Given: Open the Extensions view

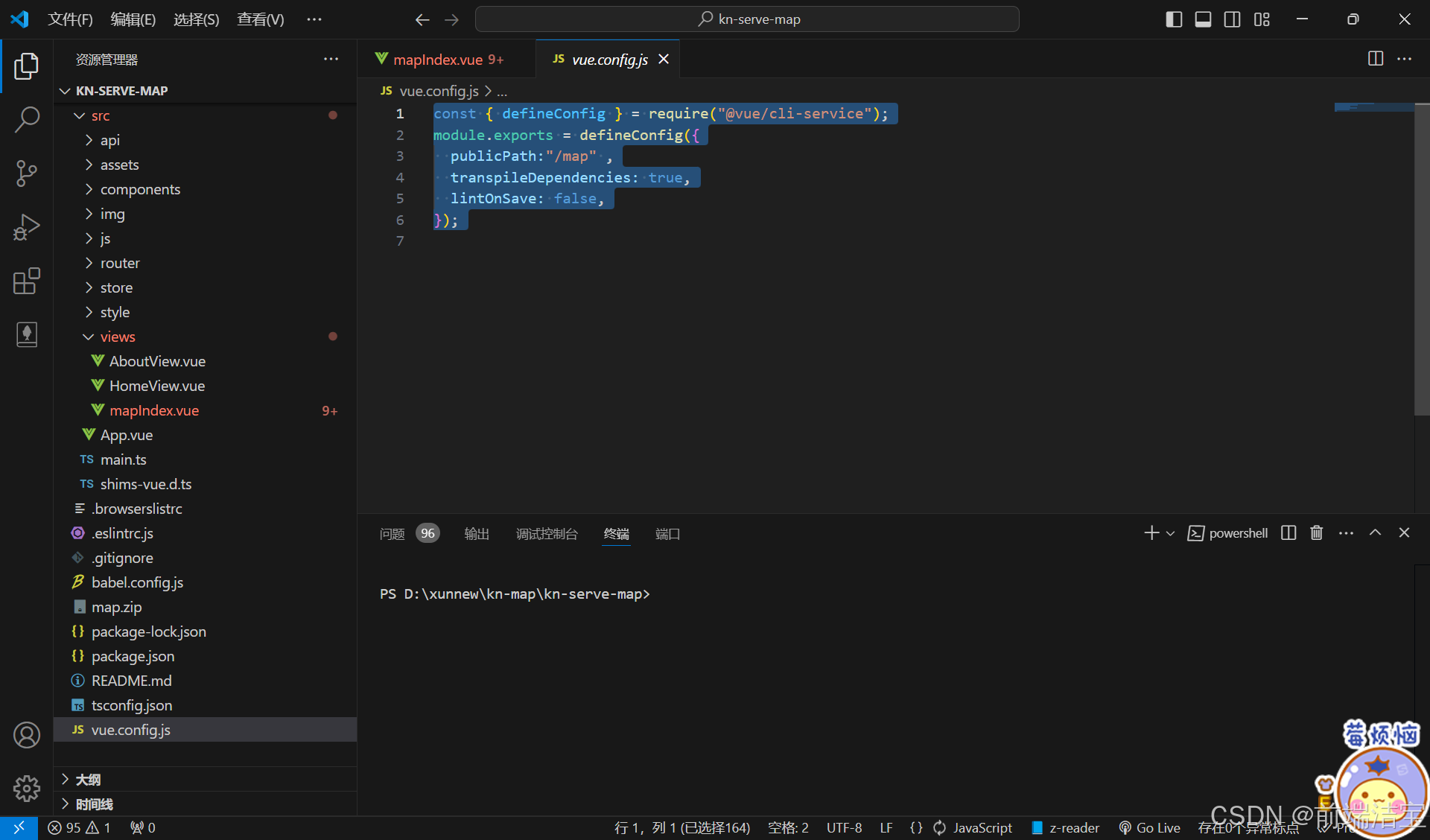Looking at the screenshot, I should click(27, 281).
